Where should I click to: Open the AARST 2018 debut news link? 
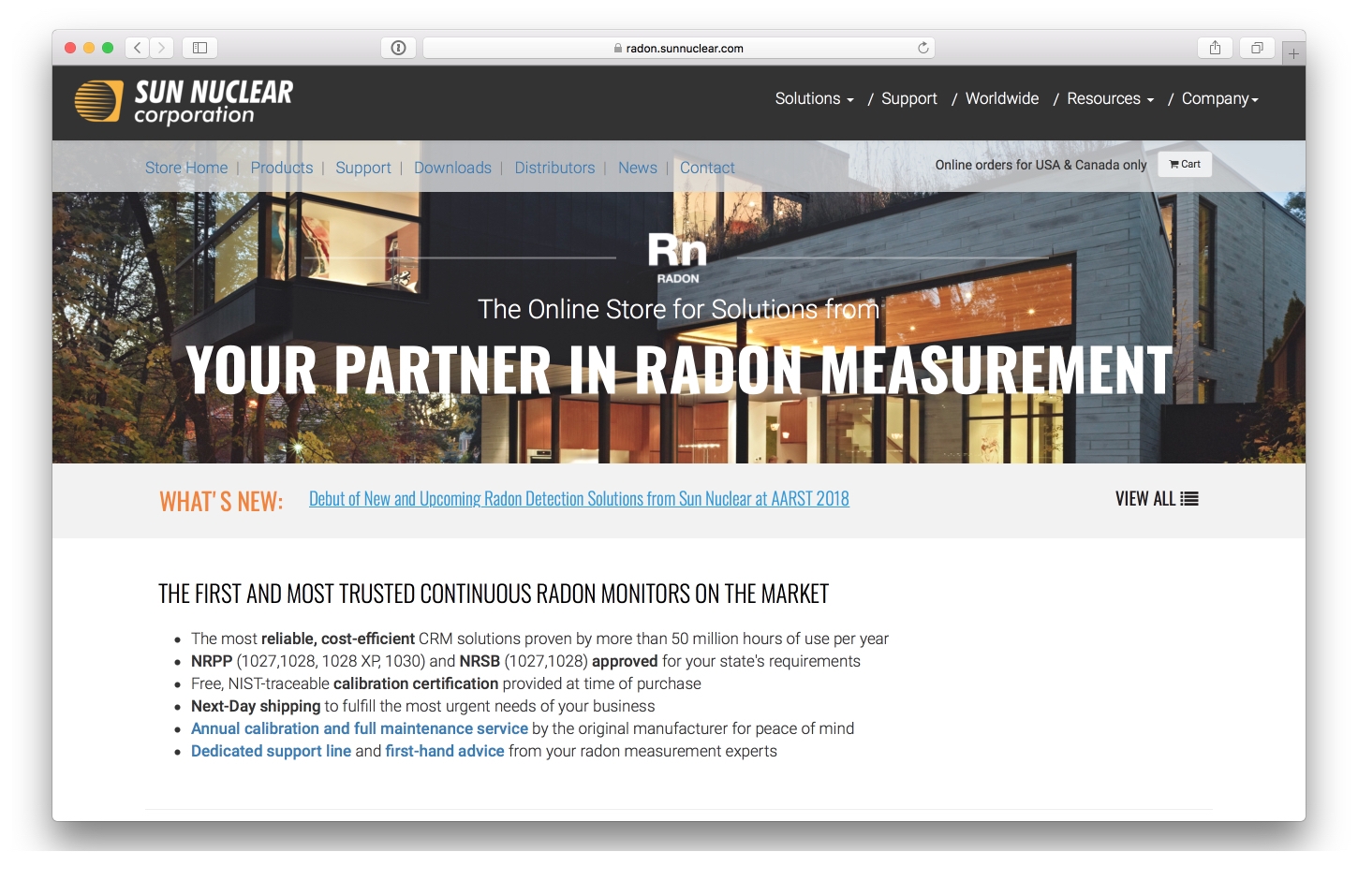click(x=579, y=499)
